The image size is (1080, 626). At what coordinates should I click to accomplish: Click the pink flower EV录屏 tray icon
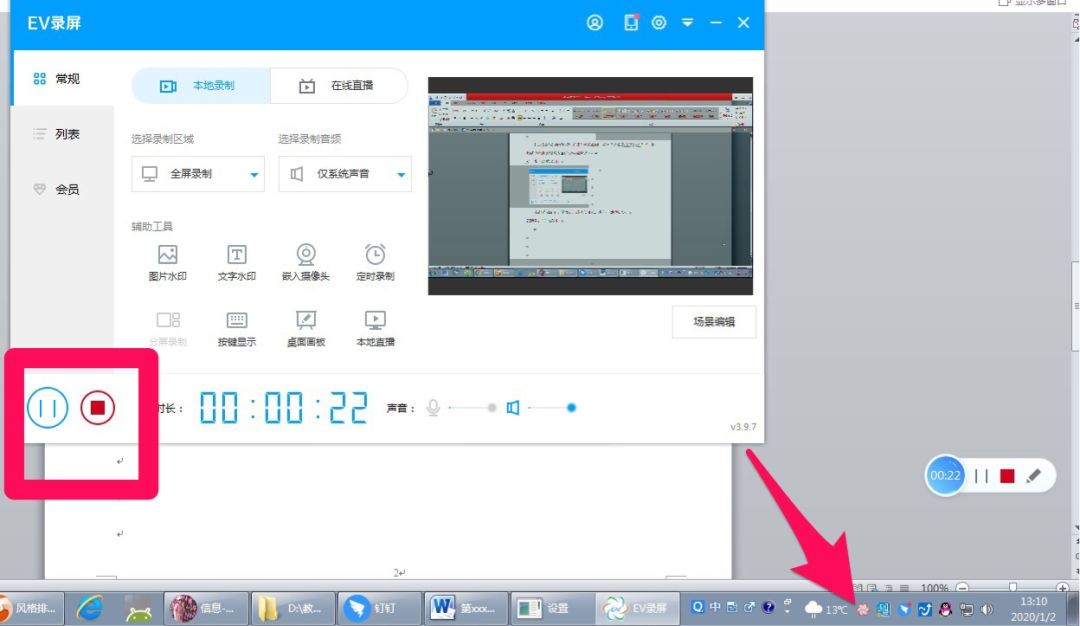(862, 609)
